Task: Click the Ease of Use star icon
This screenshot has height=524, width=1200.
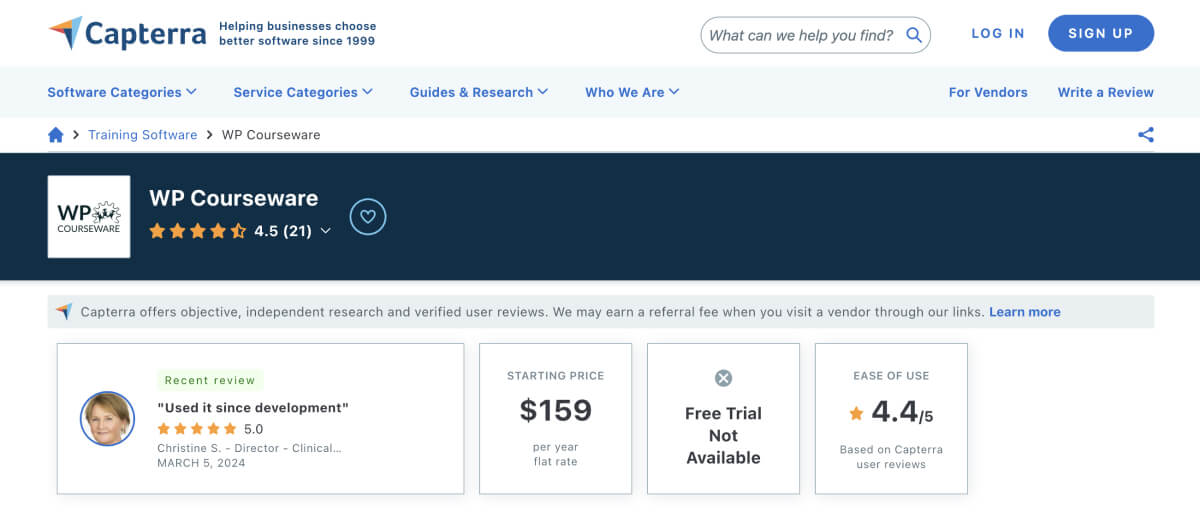Action: [x=856, y=413]
